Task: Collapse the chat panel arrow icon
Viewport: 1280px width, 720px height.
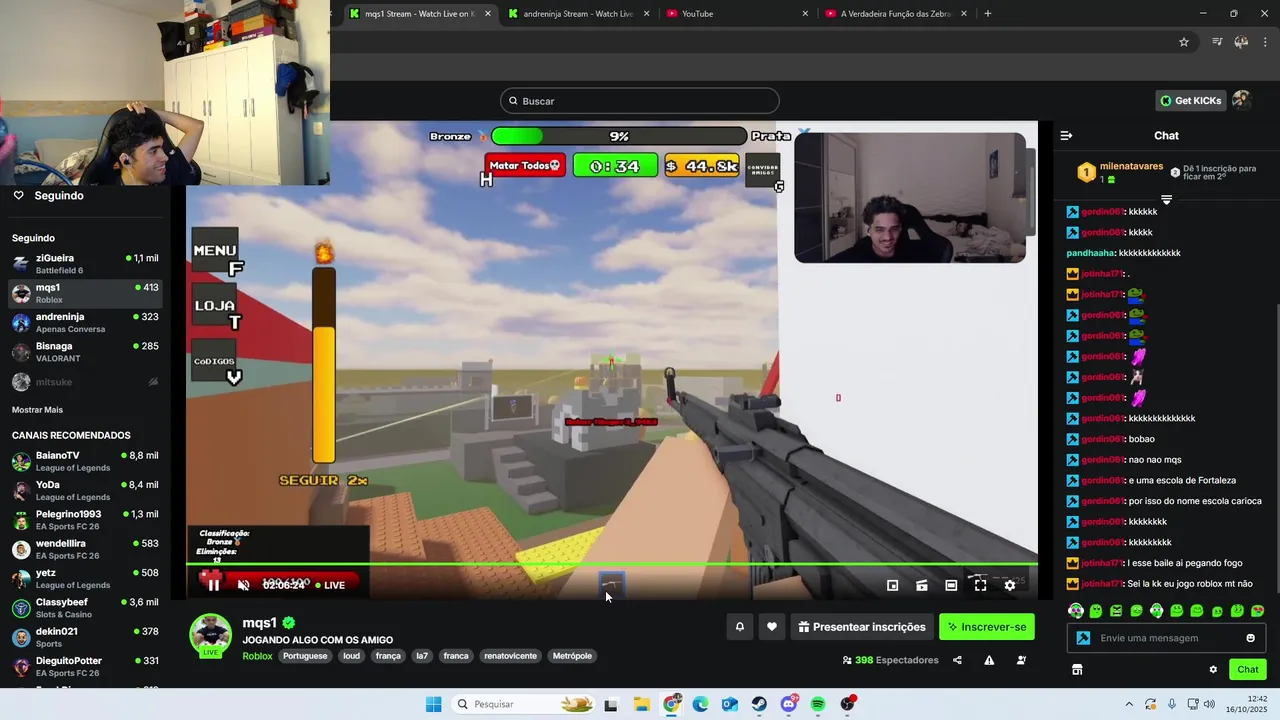Action: 1066,135
